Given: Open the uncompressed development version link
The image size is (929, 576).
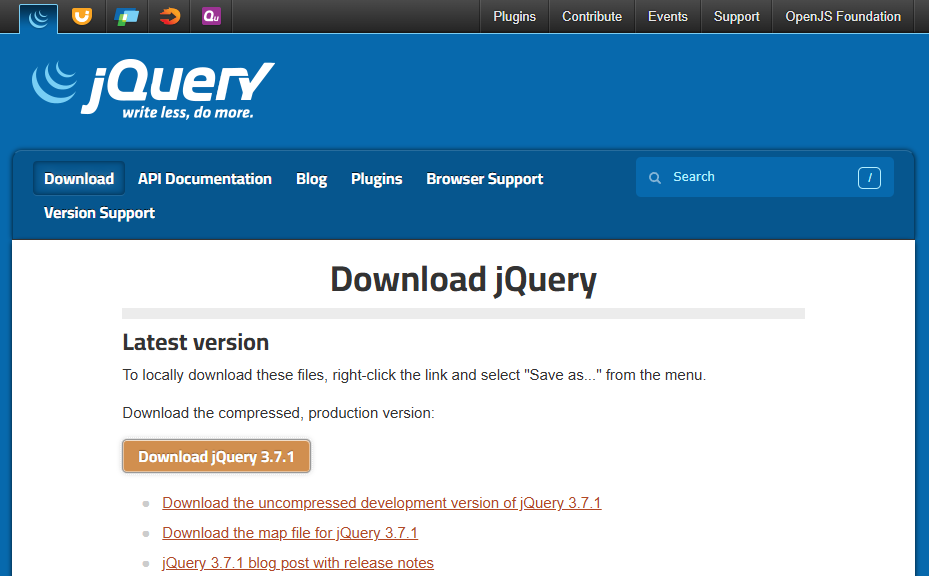Looking at the screenshot, I should click(x=381, y=503).
